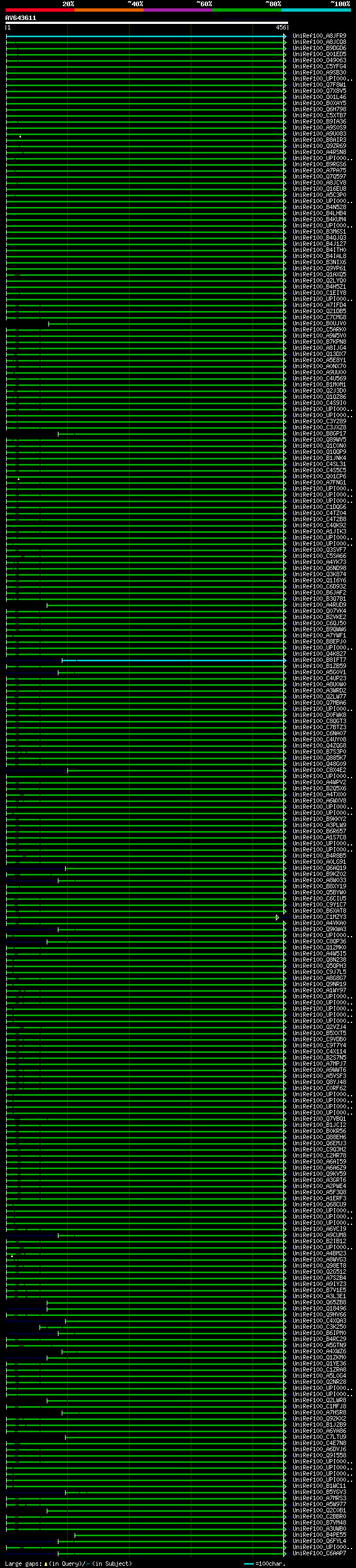Select the UniRef100_Q7MBA6 label

click(x=319, y=703)
